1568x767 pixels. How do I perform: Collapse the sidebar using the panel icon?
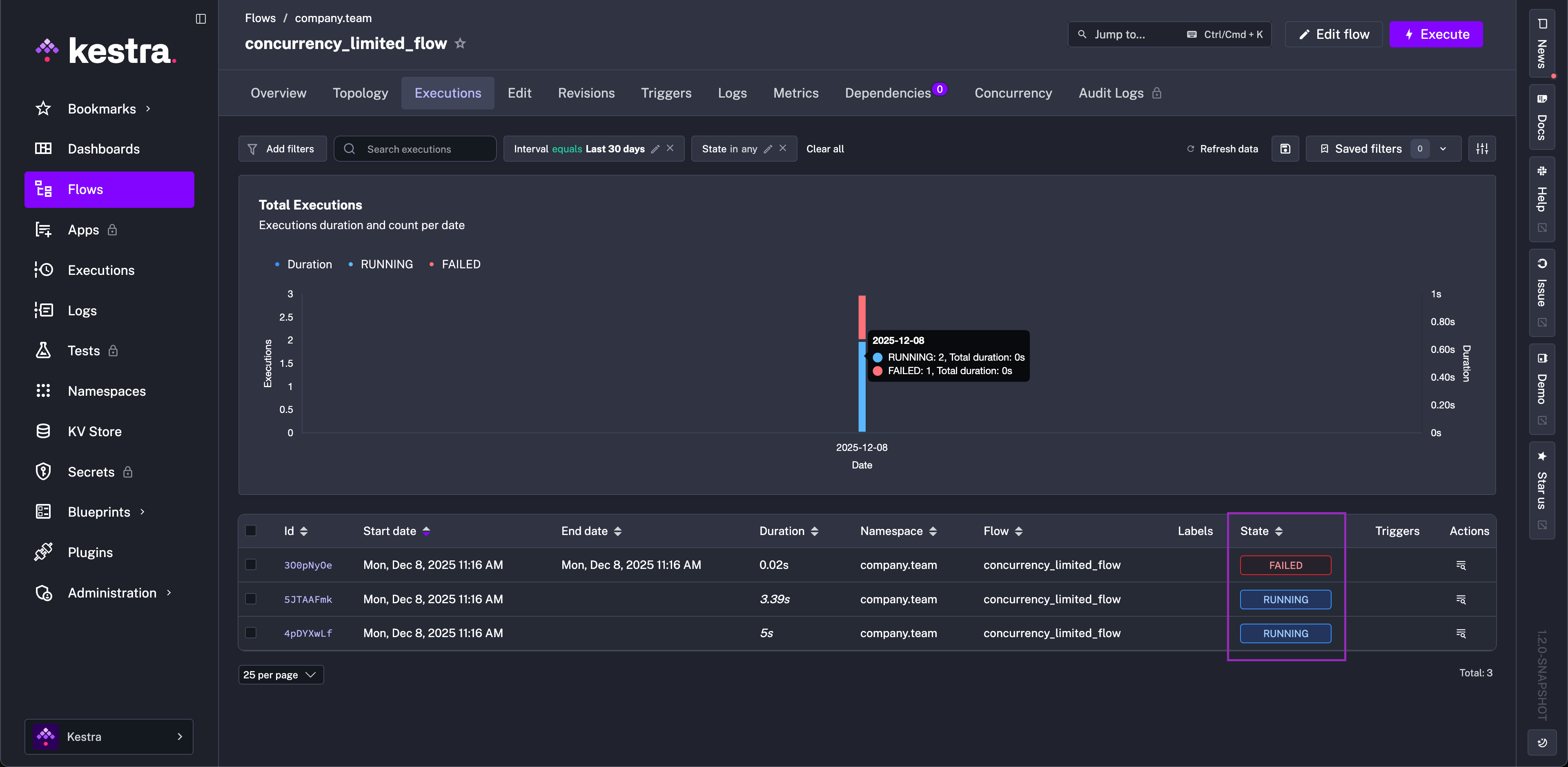(201, 18)
